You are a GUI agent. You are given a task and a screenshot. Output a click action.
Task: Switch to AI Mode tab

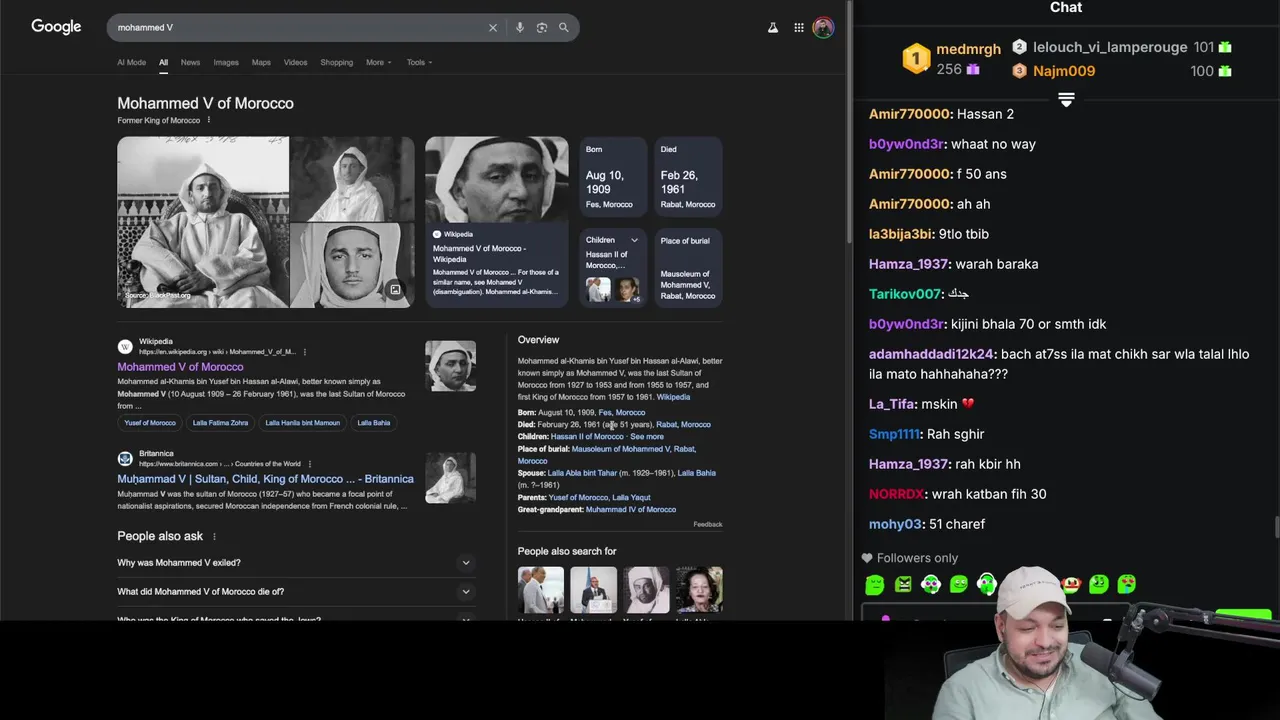[x=131, y=62]
